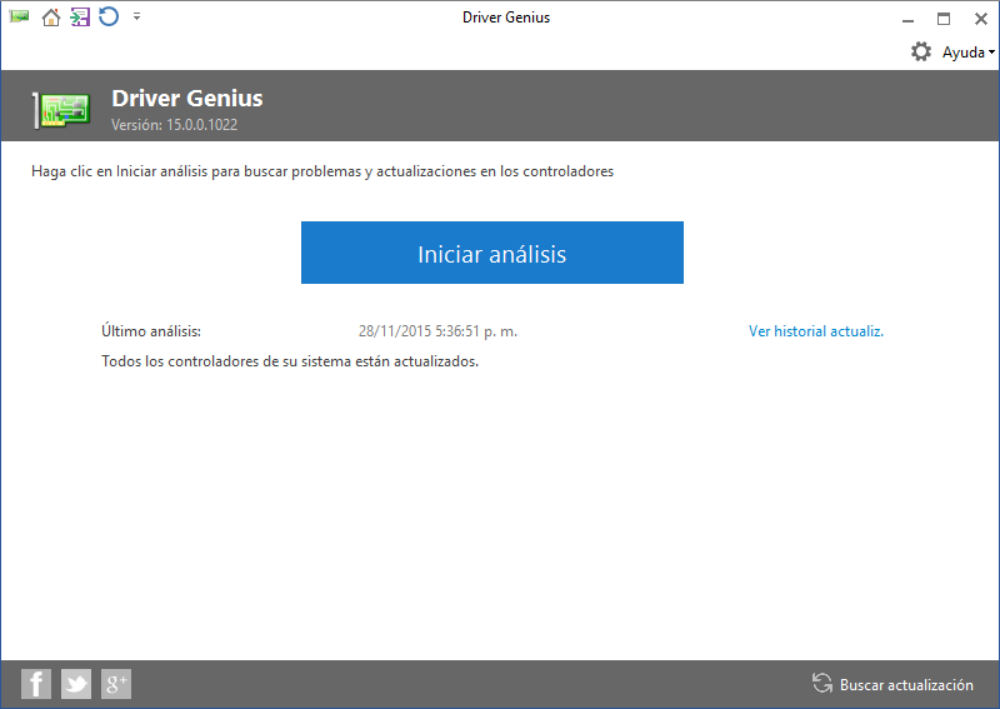This screenshot has width=1000, height=709.
Task: Click the Buscar actualización refresh icon
Action: 822,683
